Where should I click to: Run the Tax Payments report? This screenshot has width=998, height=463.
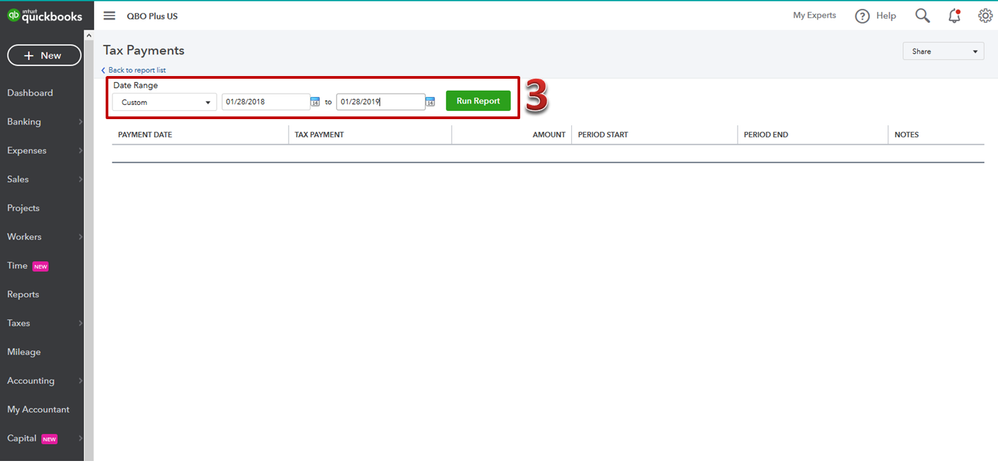pos(478,101)
